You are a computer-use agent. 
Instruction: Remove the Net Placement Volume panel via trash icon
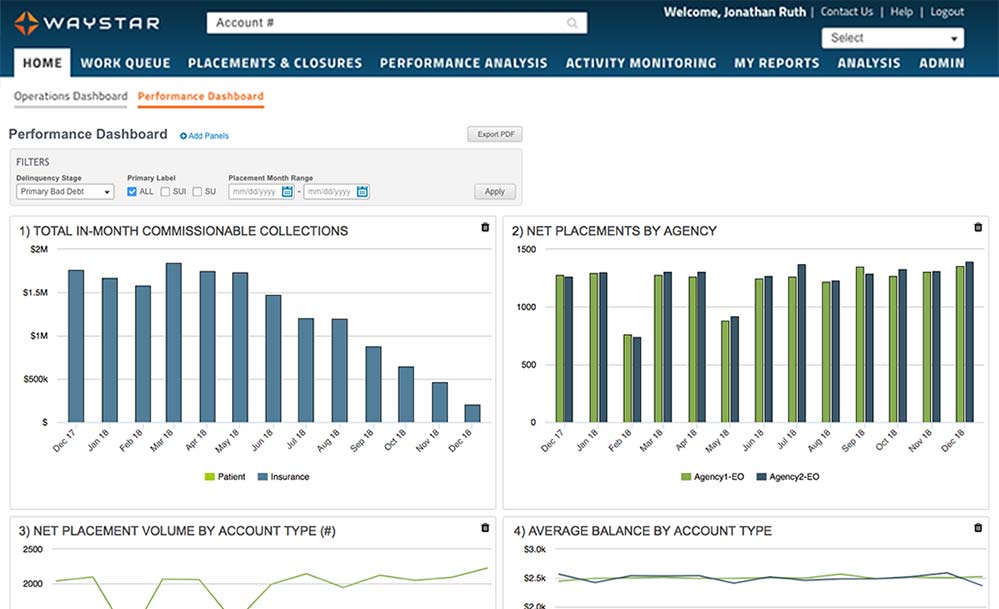click(485, 527)
